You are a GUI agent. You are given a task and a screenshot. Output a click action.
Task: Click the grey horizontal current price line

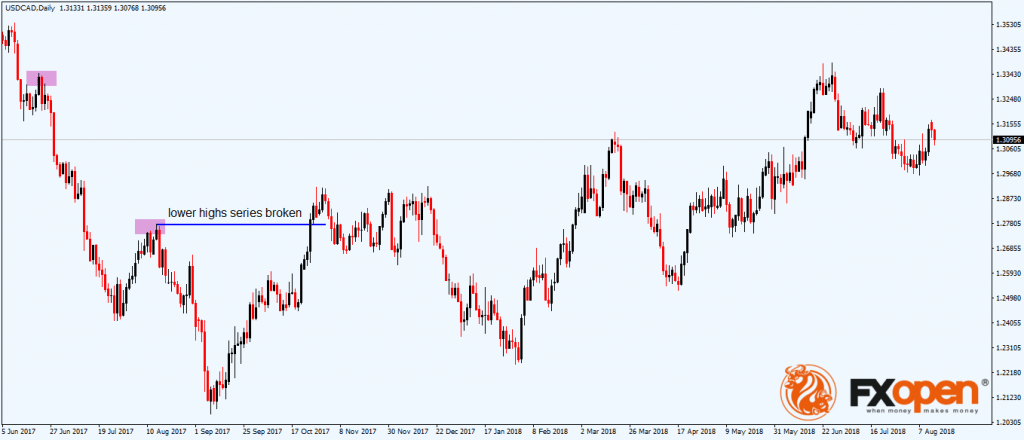click(500, 139)
